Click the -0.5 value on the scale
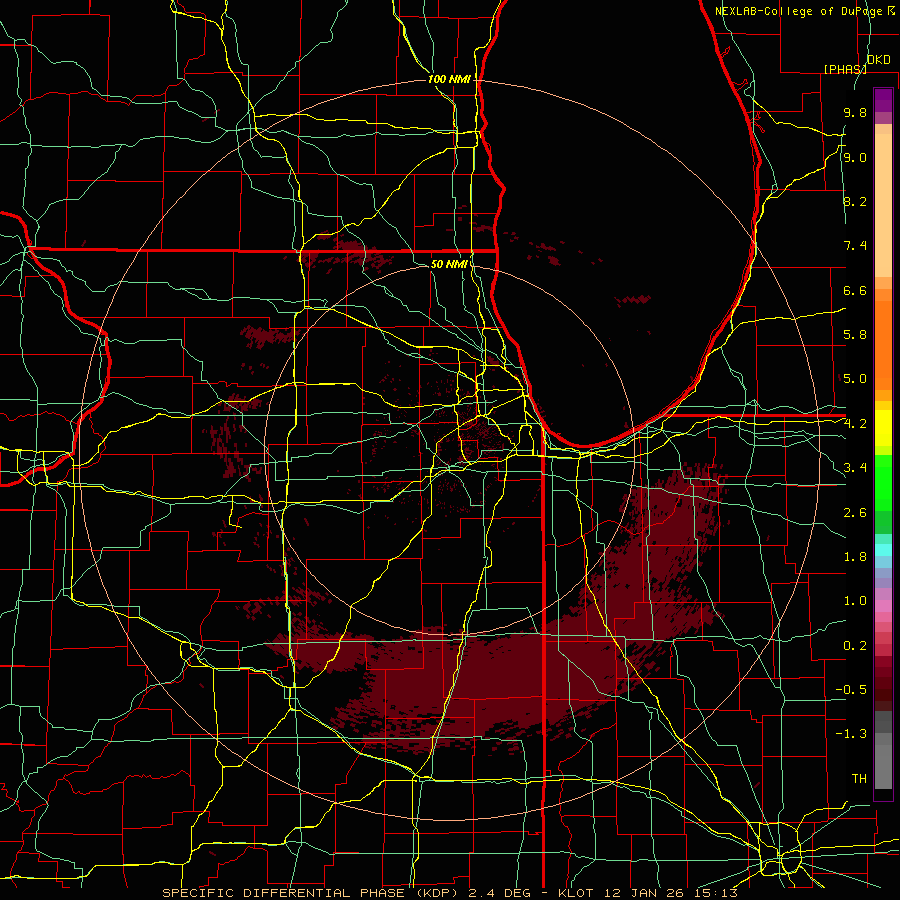Image resolution: width=900 pixels, height=900 pixels. click(851, 690)
